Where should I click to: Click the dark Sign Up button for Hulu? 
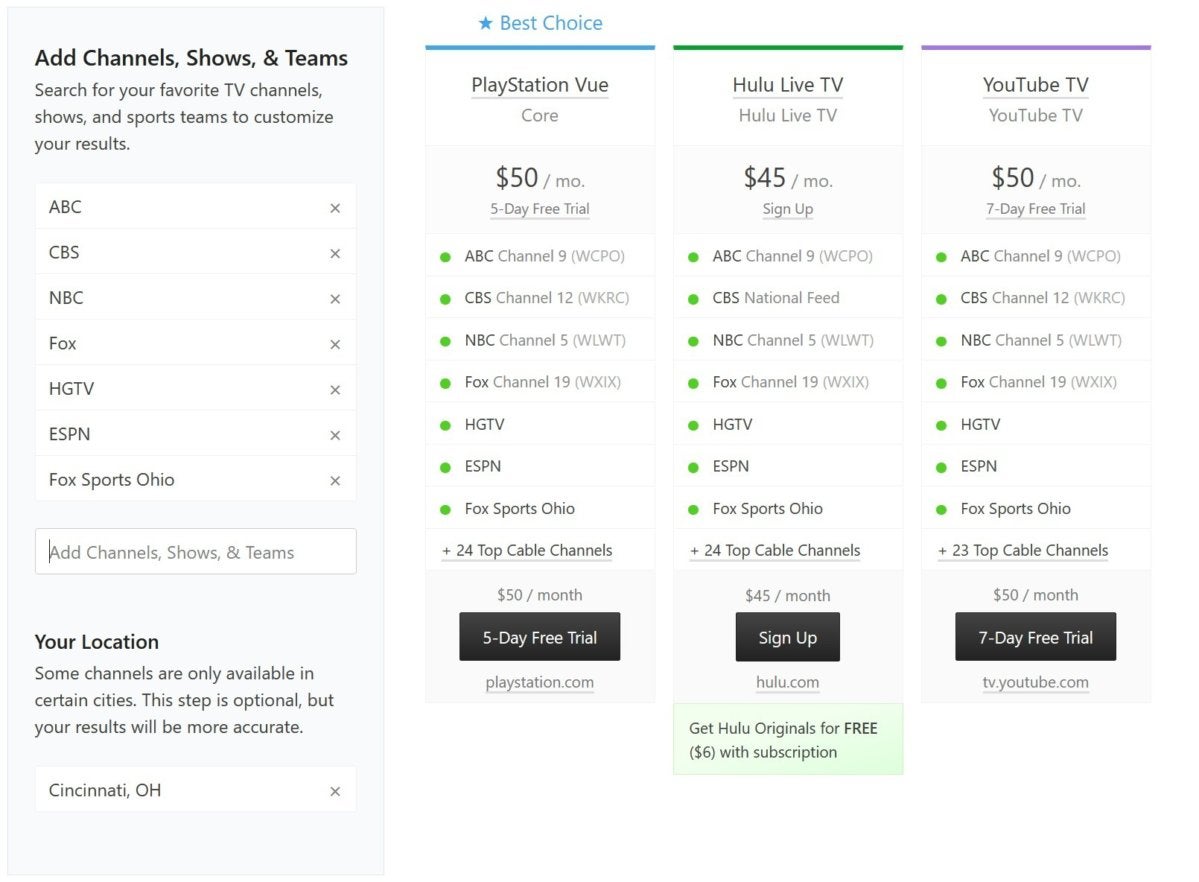pyautogui.click(x=788, y=636)
